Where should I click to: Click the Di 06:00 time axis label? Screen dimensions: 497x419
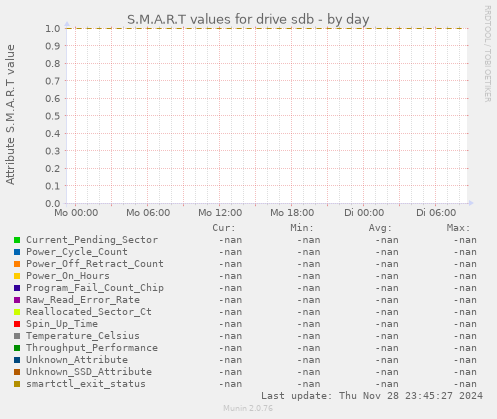(x=436, y=213)
